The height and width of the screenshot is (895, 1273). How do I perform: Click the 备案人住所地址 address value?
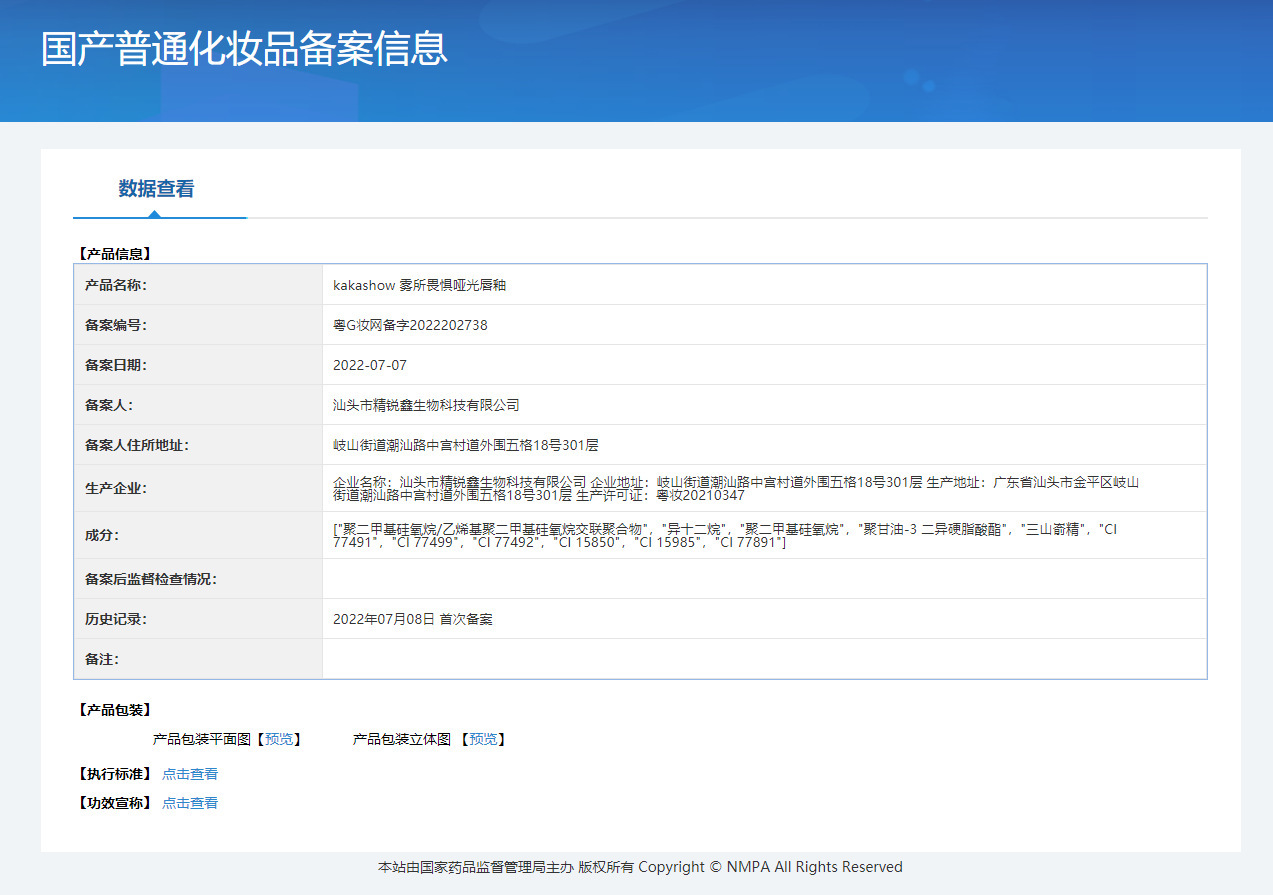pos(465,445)
